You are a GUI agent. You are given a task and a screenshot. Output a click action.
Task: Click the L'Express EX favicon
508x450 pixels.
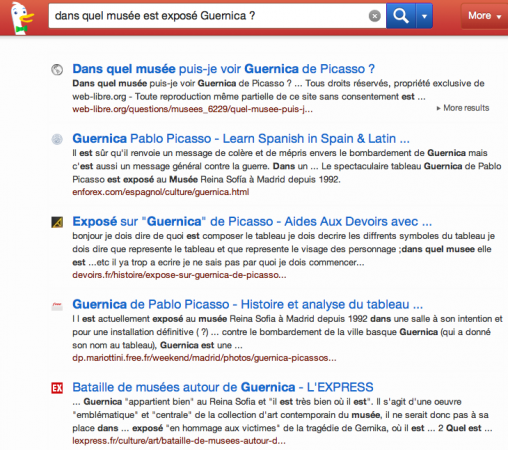pyautogui.click(x=57, y=388)
